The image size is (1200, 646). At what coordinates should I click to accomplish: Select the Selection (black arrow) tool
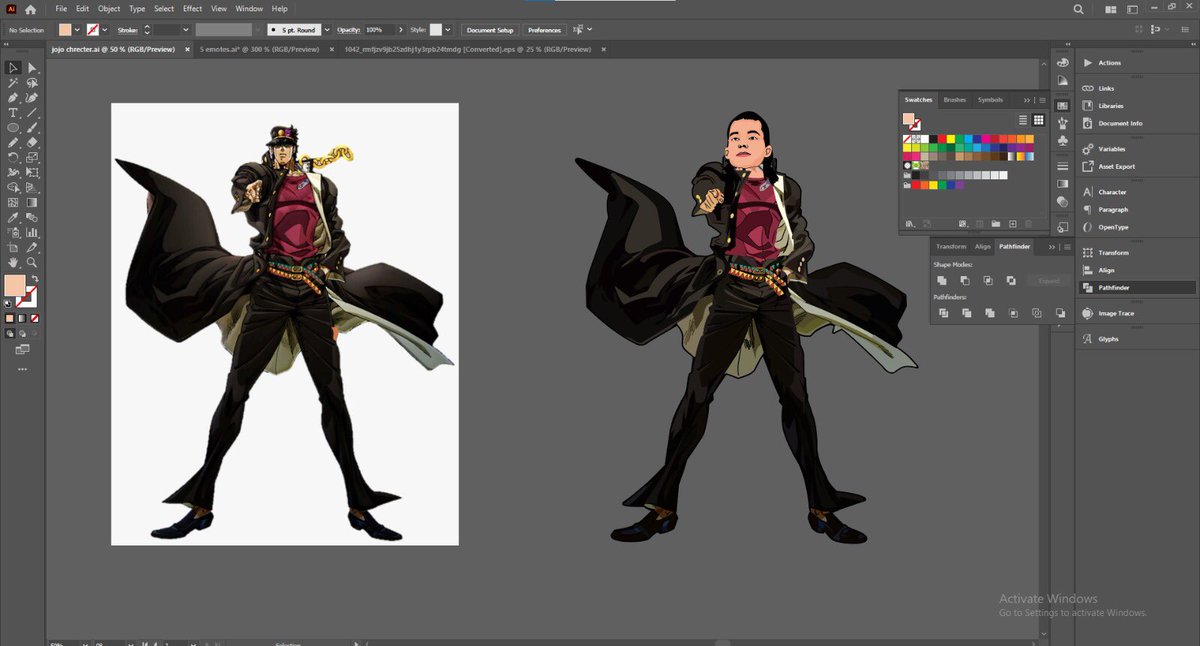coord(13,68)
